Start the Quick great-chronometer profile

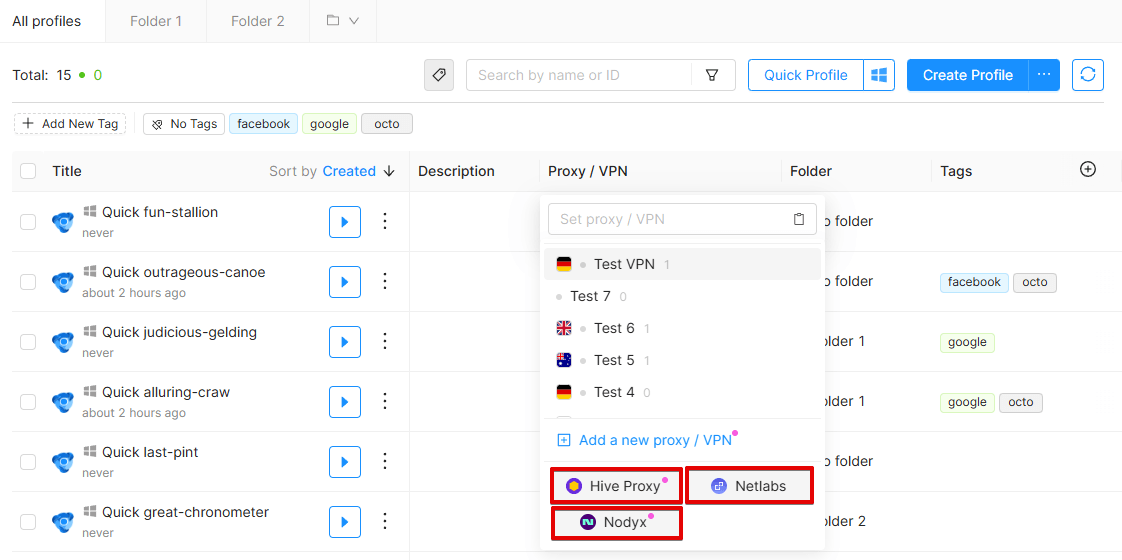coord(345,522)
